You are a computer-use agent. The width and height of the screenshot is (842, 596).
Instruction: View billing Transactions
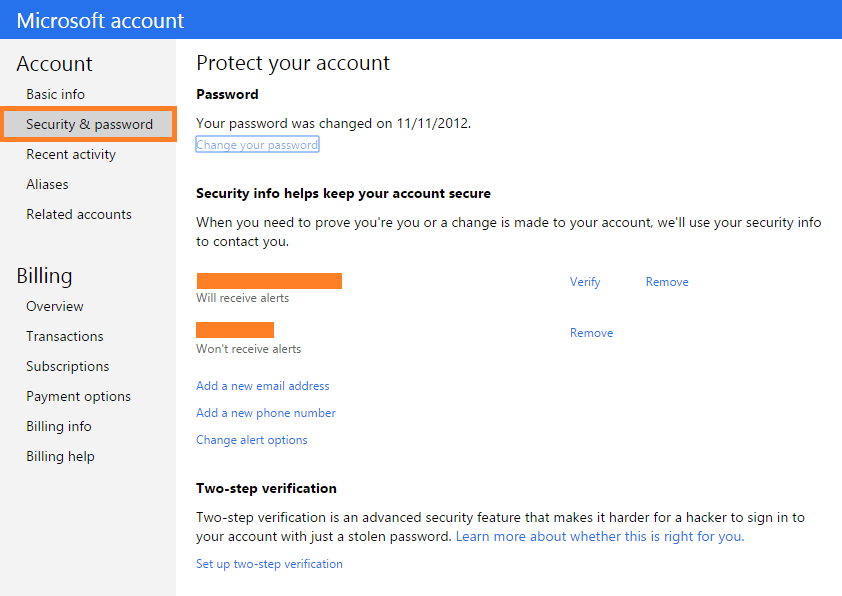pos(64,337)
